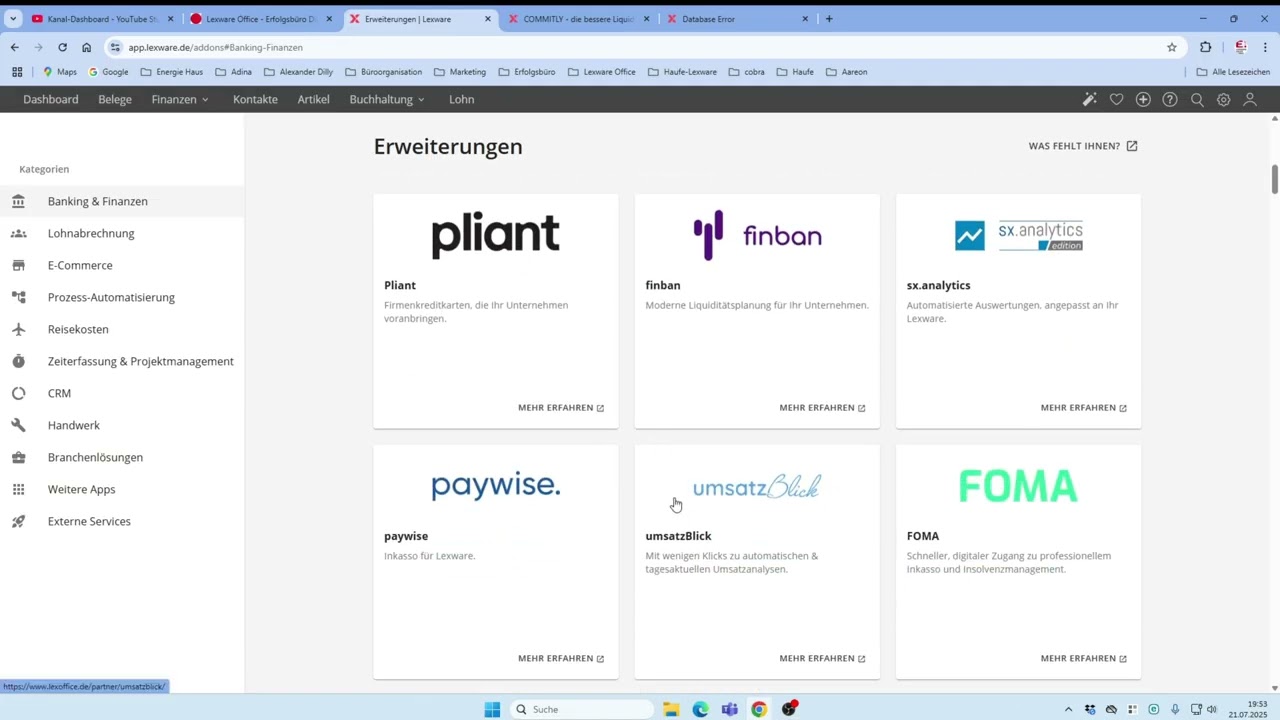Open Microsoft Teams from taskbar
Image resolution: width=1280 pixels, height=720 pixels.
point(730,709)
